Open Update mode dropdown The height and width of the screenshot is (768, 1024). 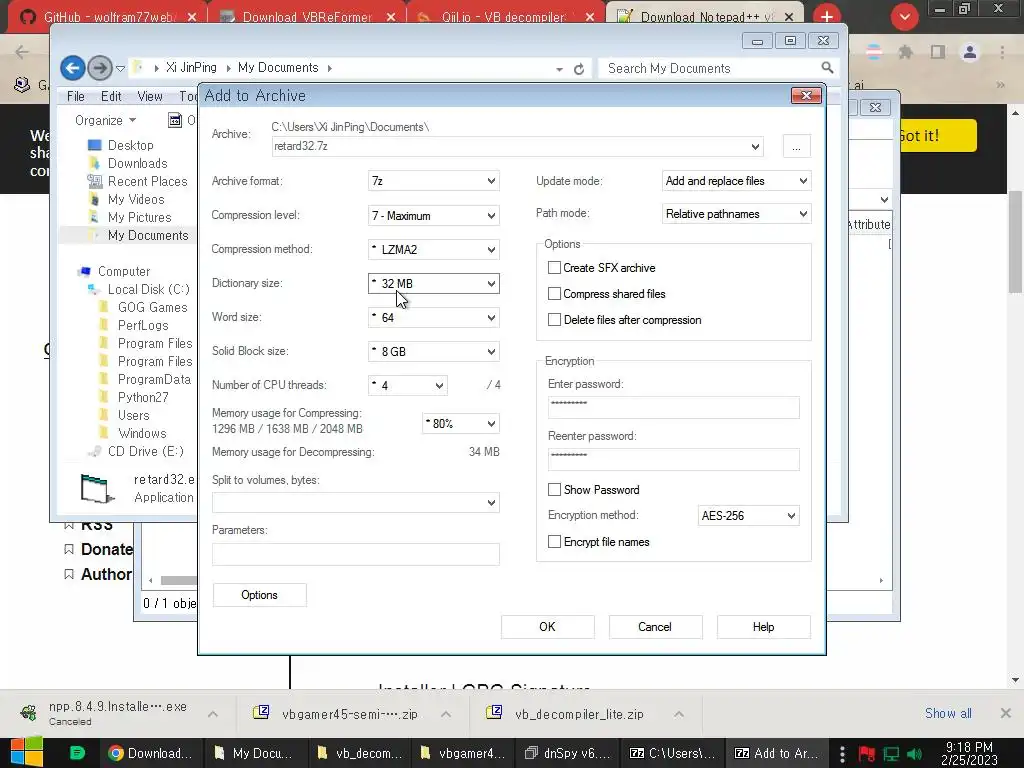point(737,181)
